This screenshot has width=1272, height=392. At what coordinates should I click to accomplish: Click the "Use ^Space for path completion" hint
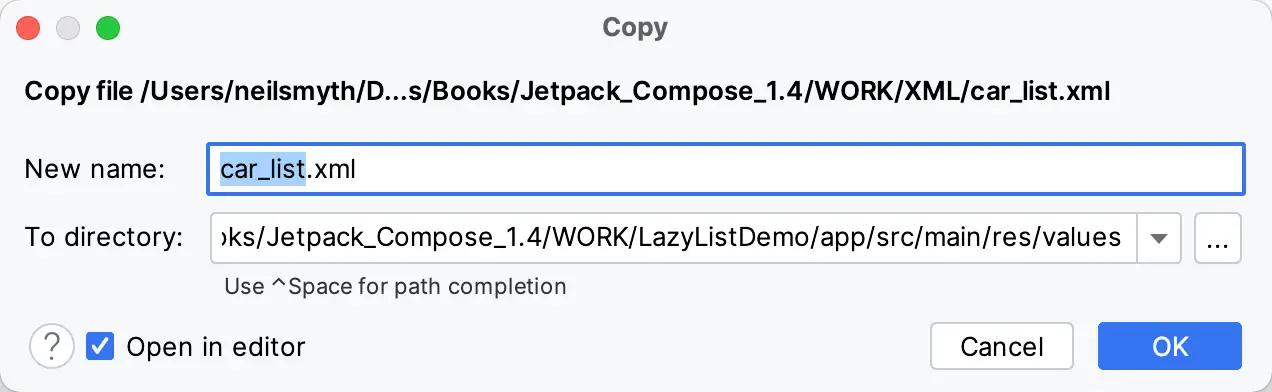(395, 287)
